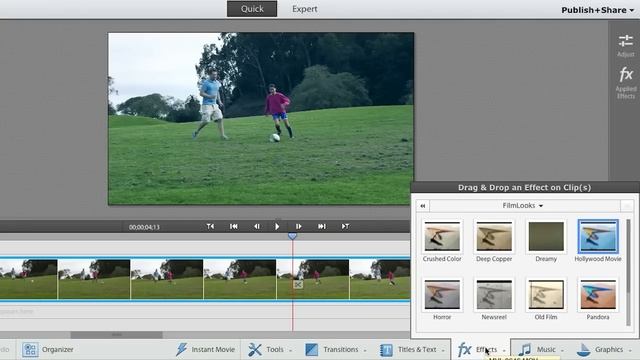Open the Applied Effects fx panel

(626, 75)
